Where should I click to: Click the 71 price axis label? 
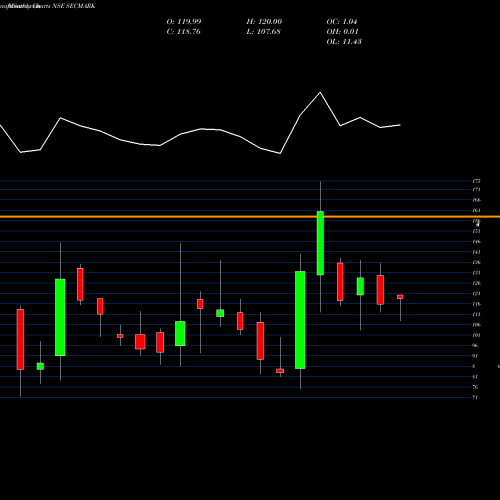point(475,398)
